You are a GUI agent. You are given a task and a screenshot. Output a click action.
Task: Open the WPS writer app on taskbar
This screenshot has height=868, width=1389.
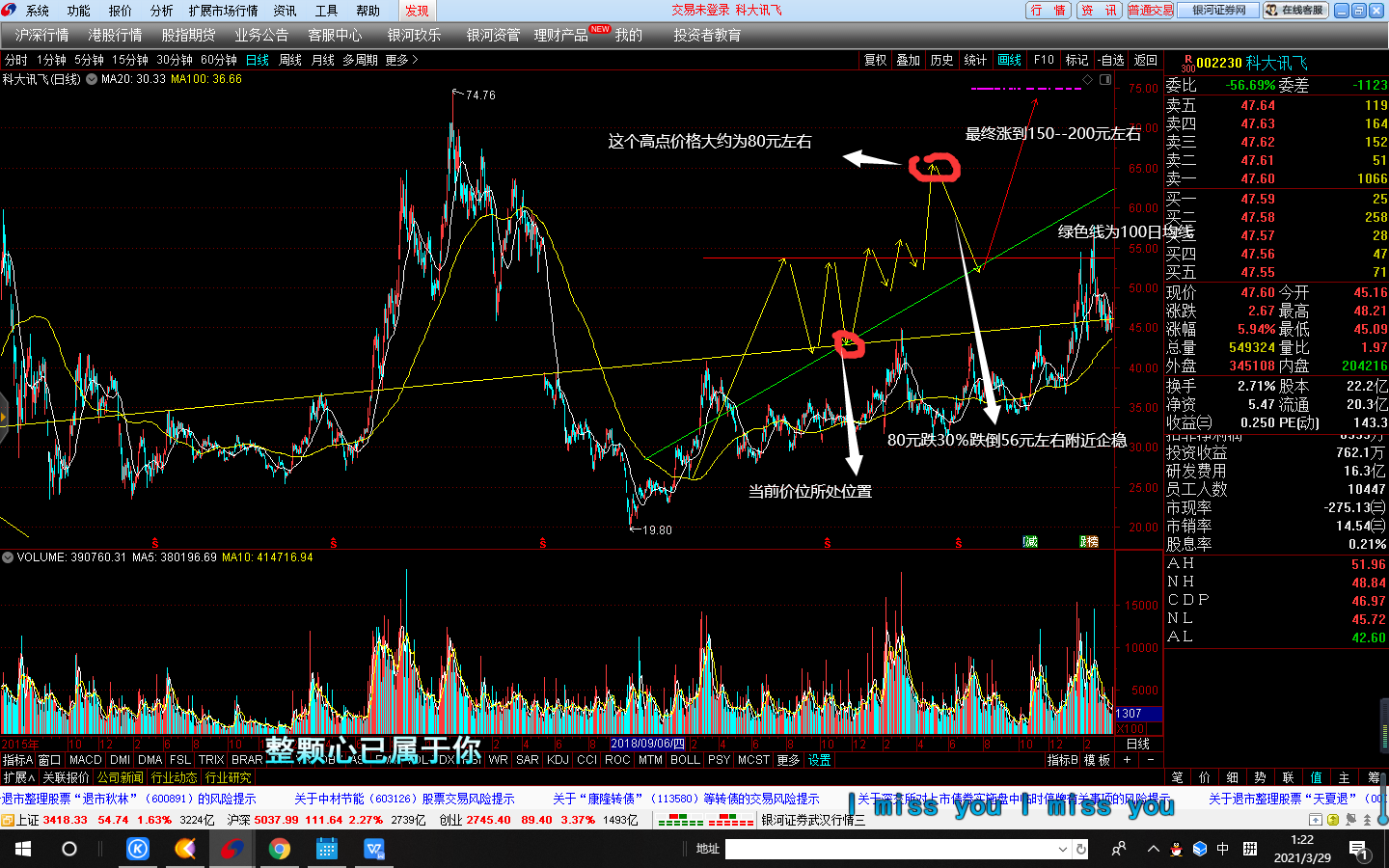(374, 849)
